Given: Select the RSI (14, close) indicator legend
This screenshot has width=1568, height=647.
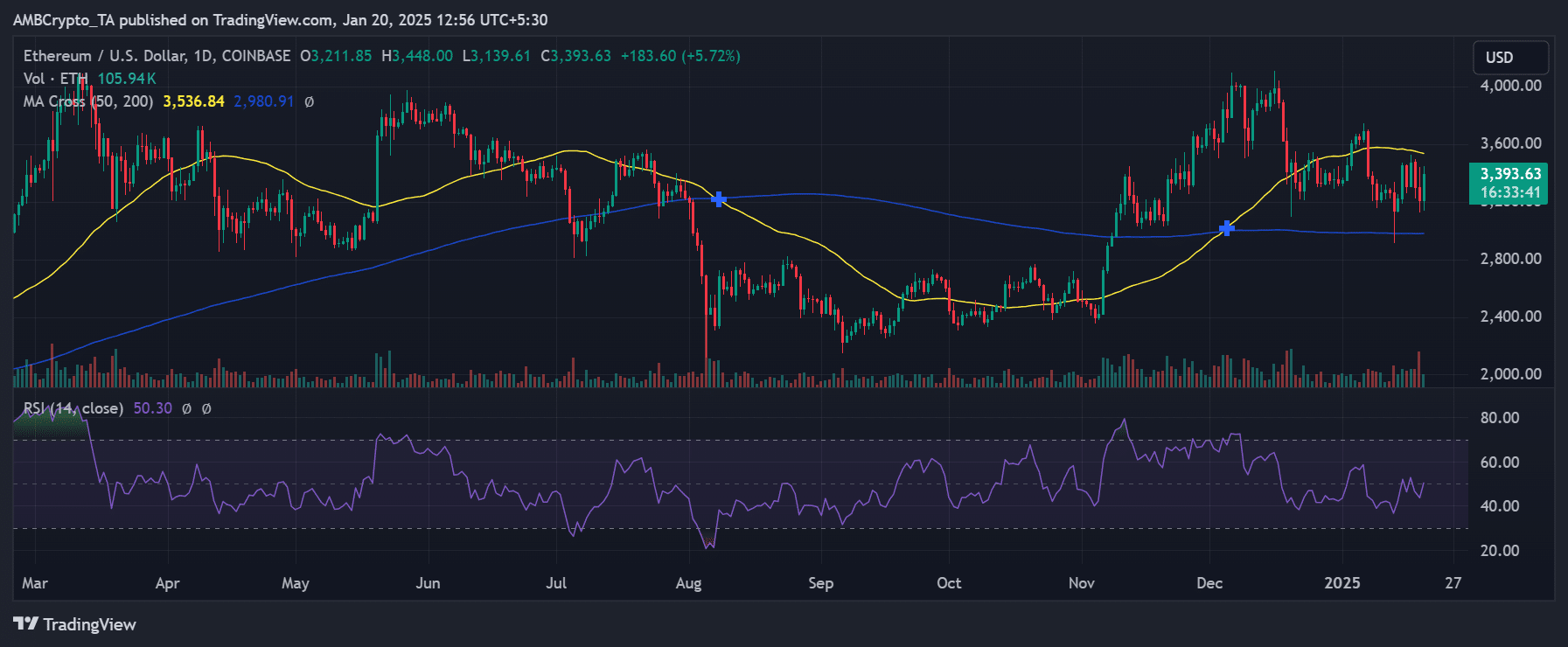Looking at the screenshot, I should [73, 408].
